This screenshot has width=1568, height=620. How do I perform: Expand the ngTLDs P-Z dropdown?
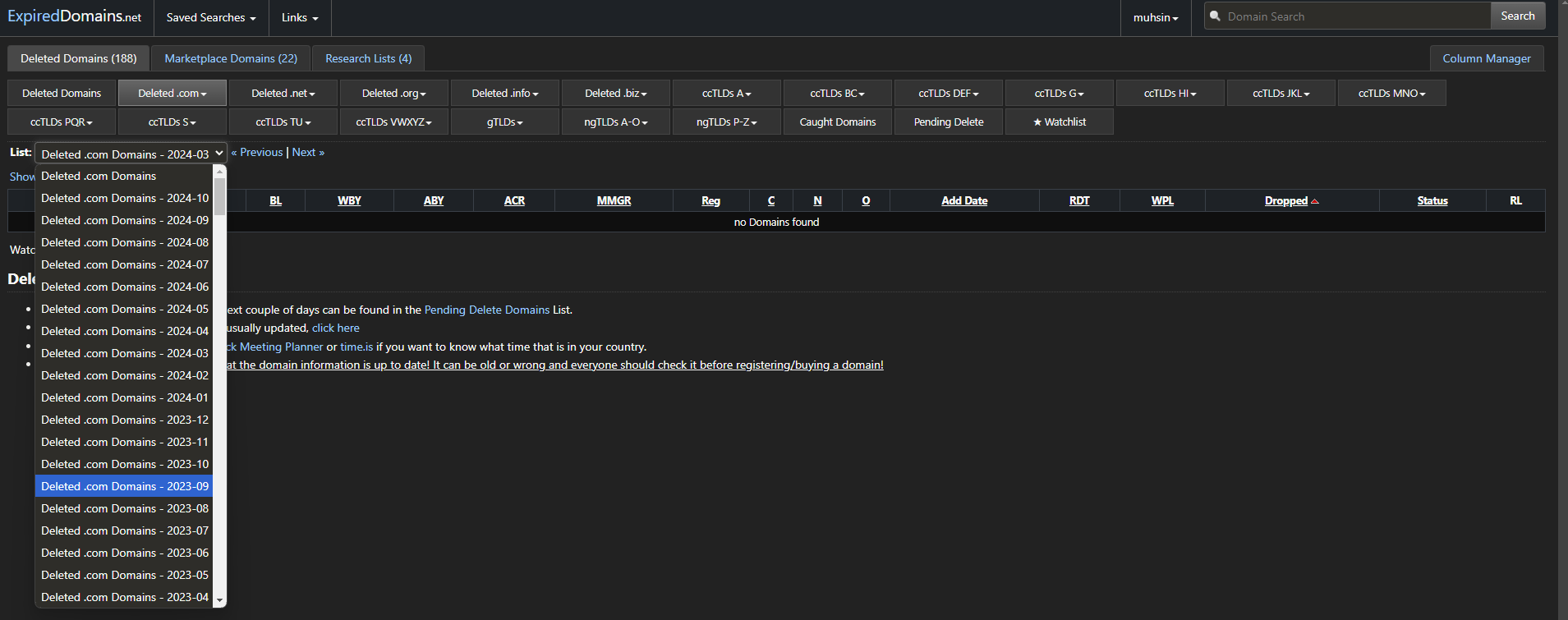727,122
